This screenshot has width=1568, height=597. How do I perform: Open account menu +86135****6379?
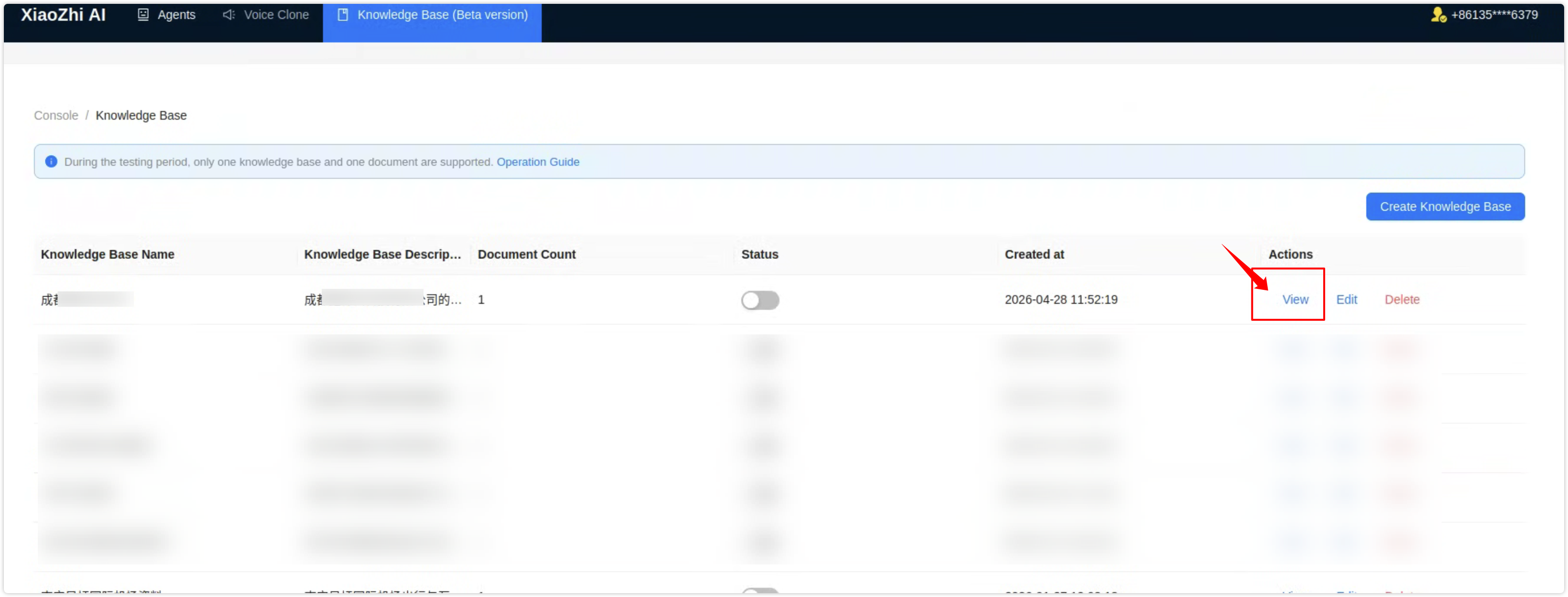point(1494,14)
